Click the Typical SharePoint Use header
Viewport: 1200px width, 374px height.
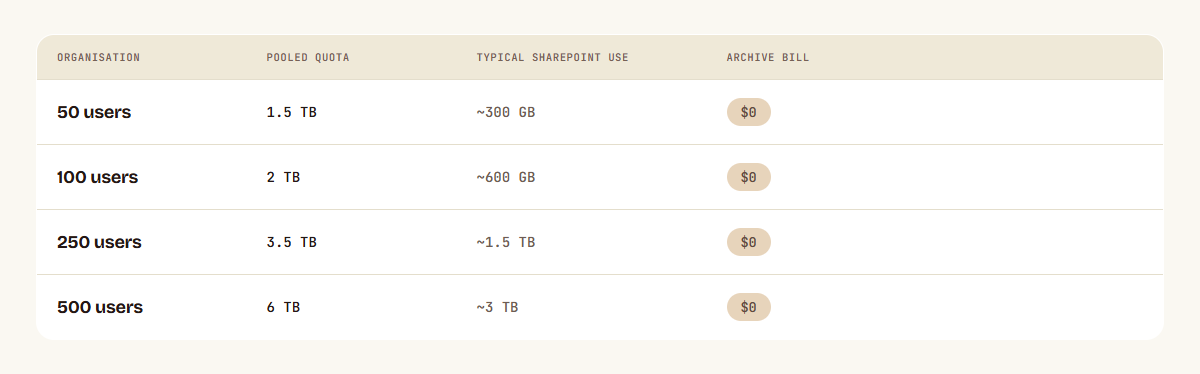pos(552,58)
